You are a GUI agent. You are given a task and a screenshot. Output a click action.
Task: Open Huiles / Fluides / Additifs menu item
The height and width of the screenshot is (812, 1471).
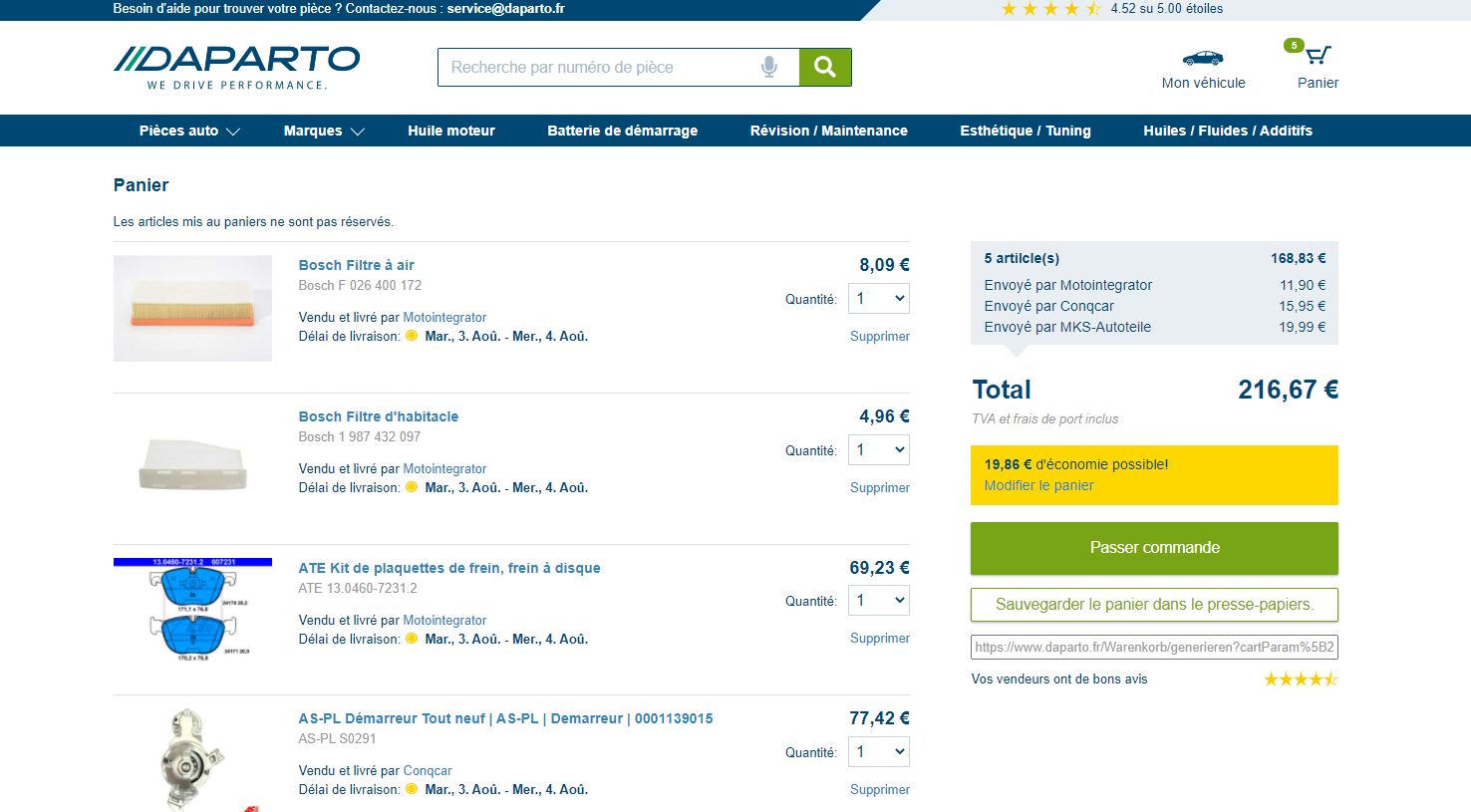pyautogui.click(x=1228, y=131)
